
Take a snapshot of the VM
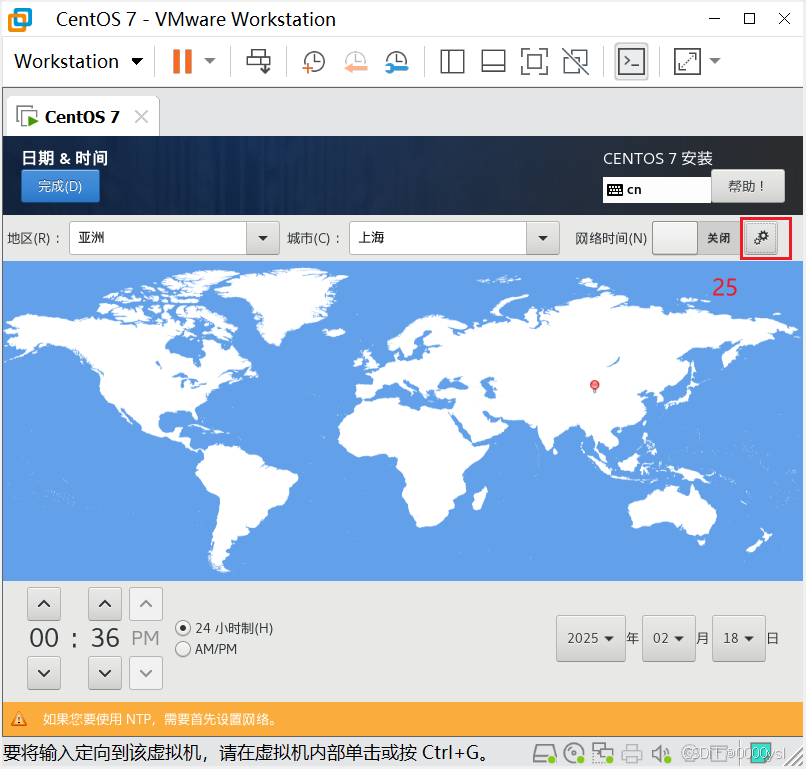pos(314,62)
